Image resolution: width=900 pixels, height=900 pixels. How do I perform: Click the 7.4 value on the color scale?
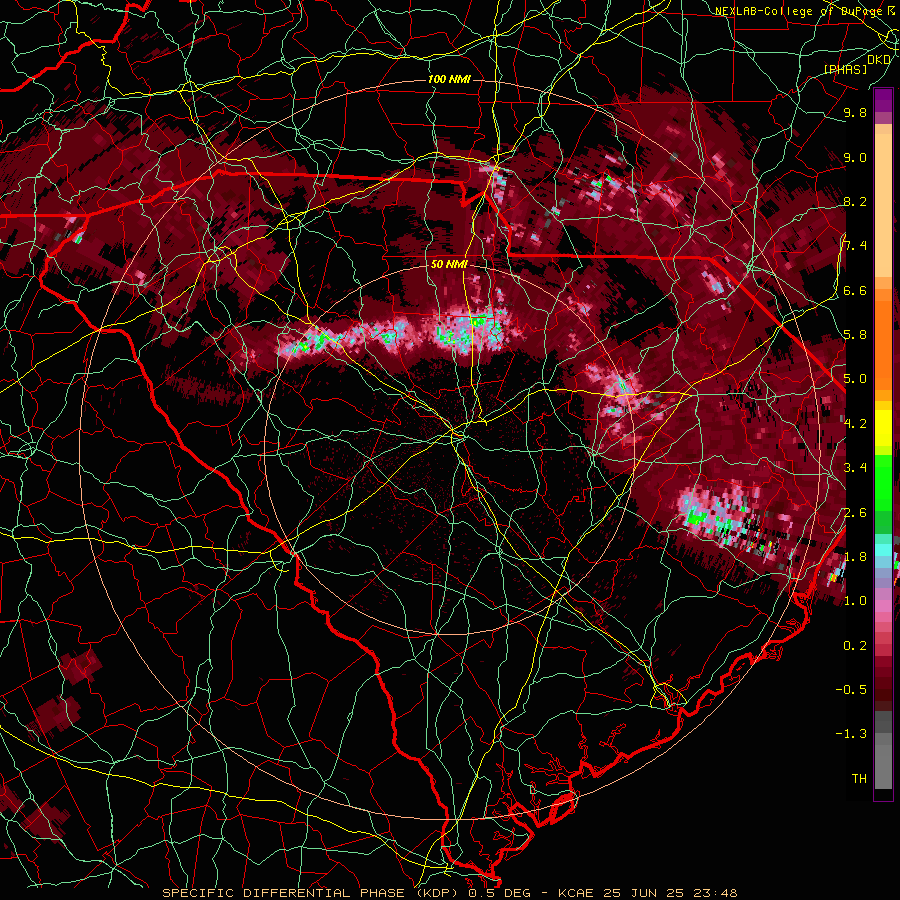point(855,246)
